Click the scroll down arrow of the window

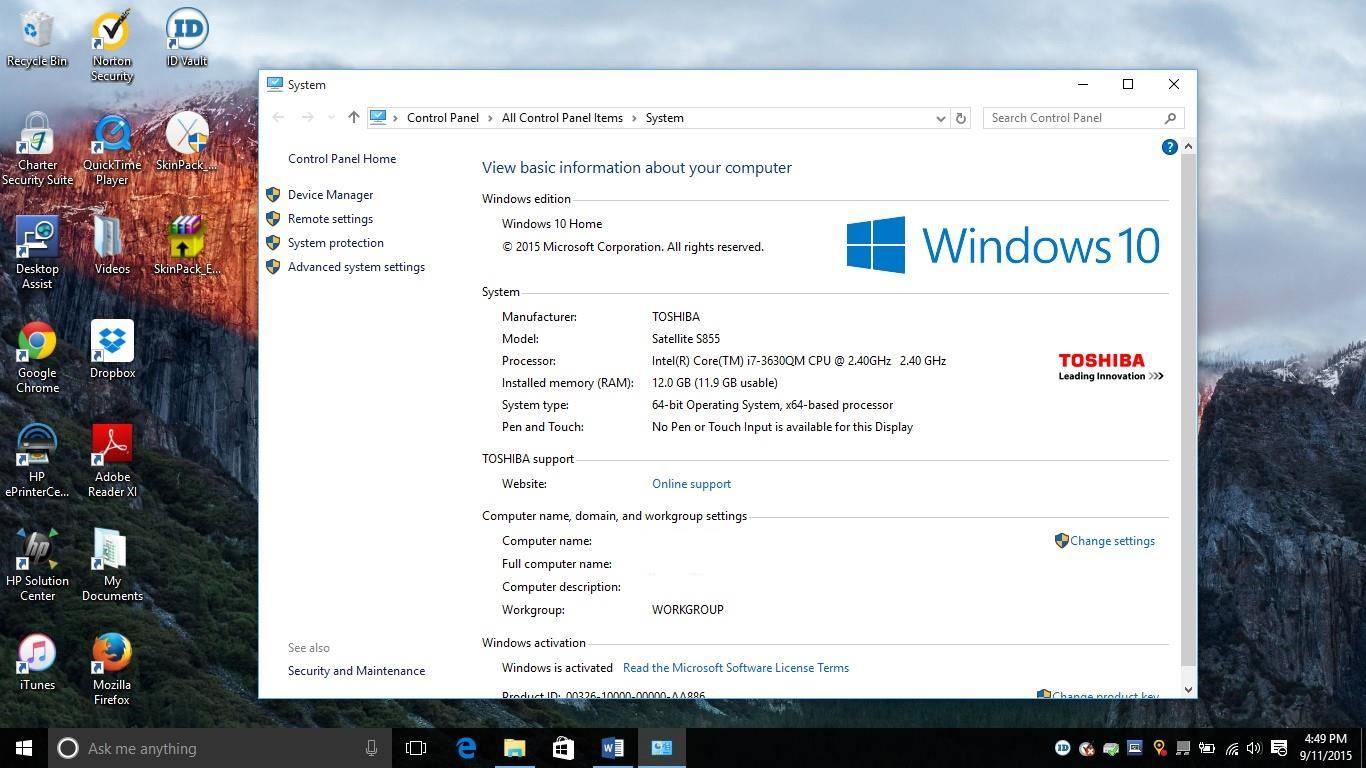[x=1188, y=689]
